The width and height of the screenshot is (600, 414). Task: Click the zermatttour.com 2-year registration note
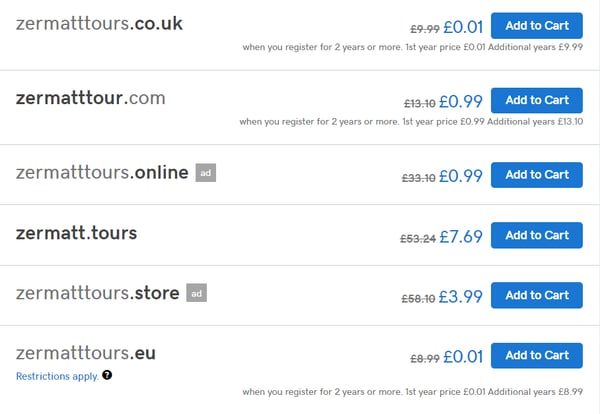[410, 122]
